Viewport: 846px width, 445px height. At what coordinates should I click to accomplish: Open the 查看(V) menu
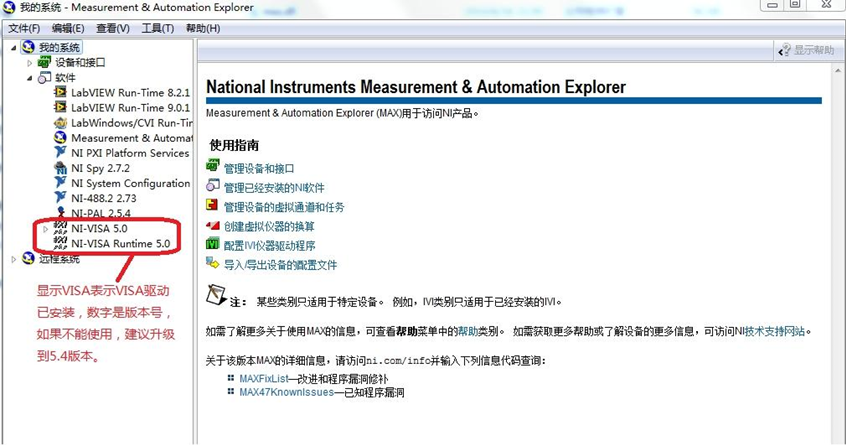pyautogui.click(x=113, y=28)
